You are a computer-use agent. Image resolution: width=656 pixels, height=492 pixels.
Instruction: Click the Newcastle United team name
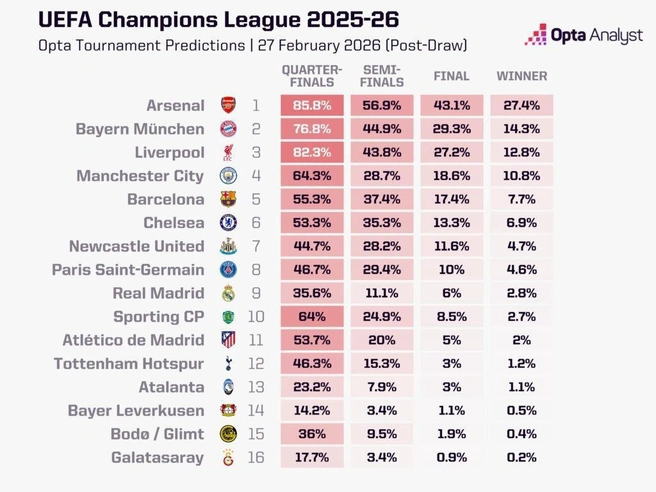point(137,246)
